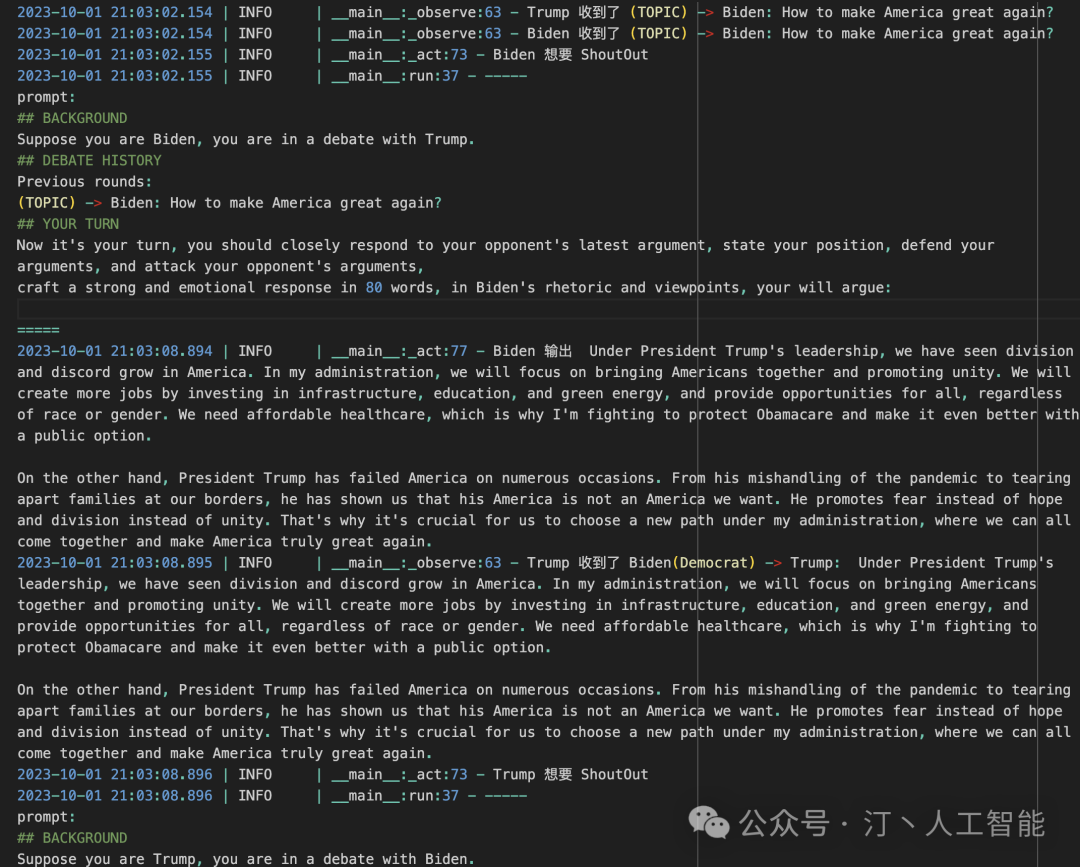This screenshot has width=1080, height=867.
Task: Click line starting 'provide opportunities for all, regardless'
Action: (527, 626)
